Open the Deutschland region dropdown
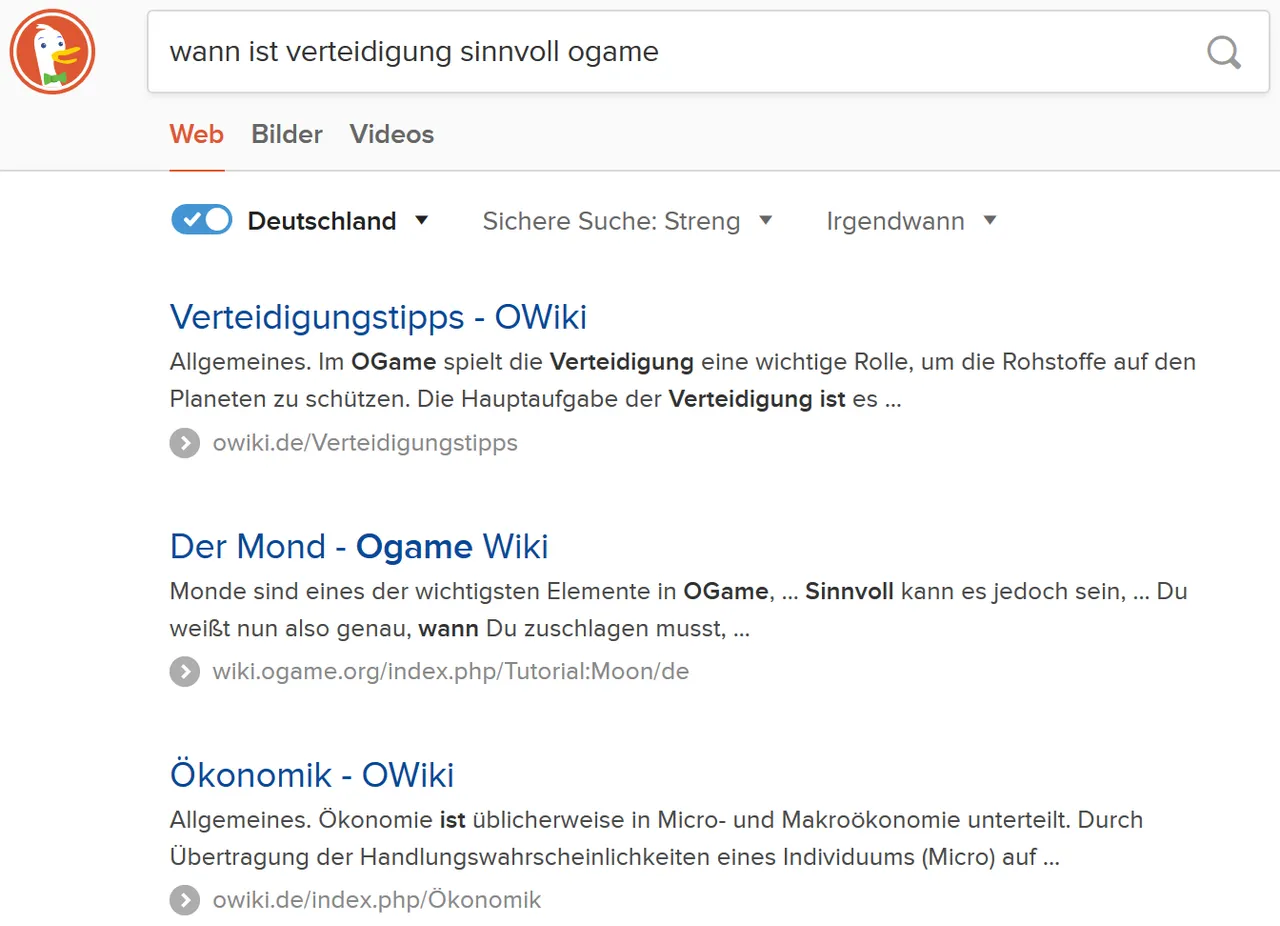 (338, 221)
